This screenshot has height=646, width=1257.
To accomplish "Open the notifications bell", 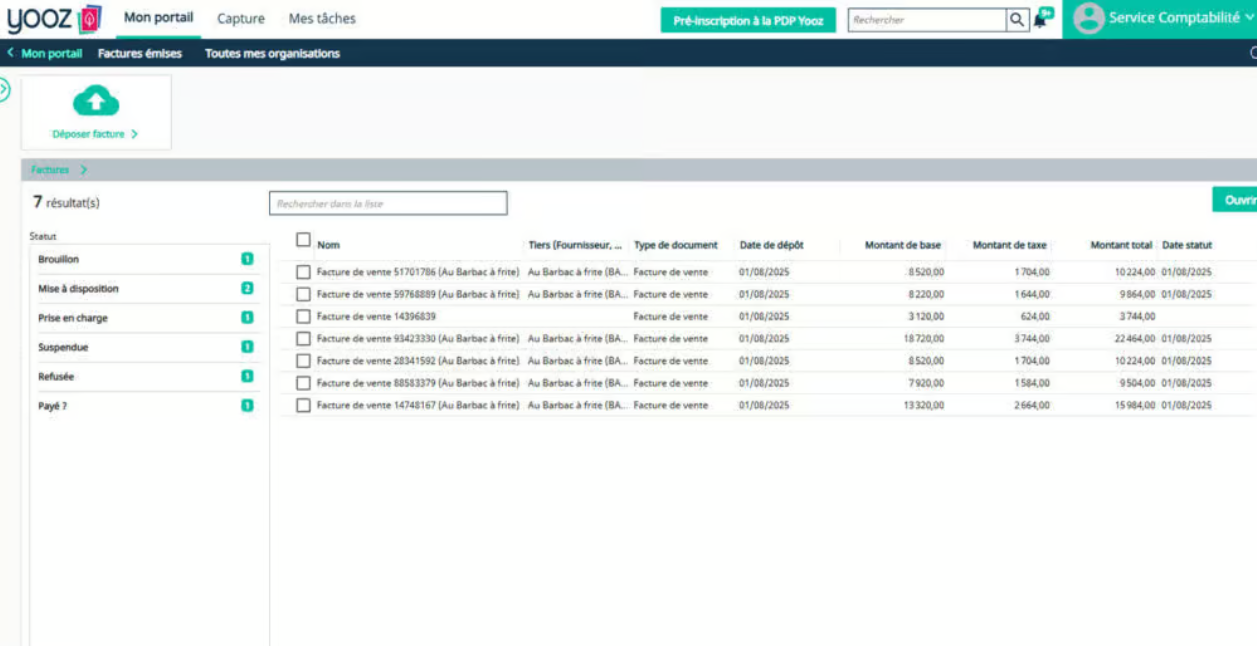I will click(1042, 19).
